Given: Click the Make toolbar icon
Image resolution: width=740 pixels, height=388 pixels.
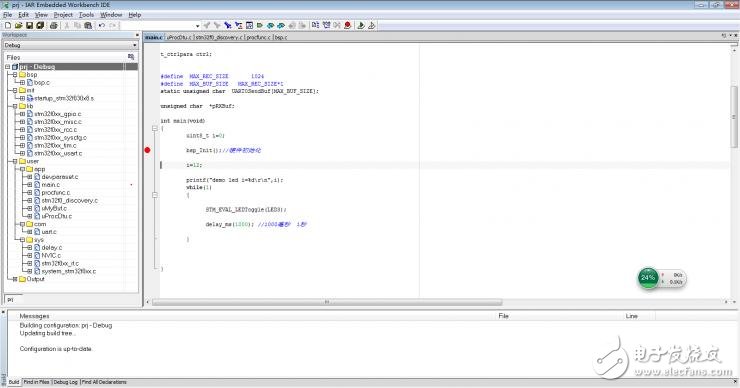Looking at the screenshot, I should [x=326, y=25].
